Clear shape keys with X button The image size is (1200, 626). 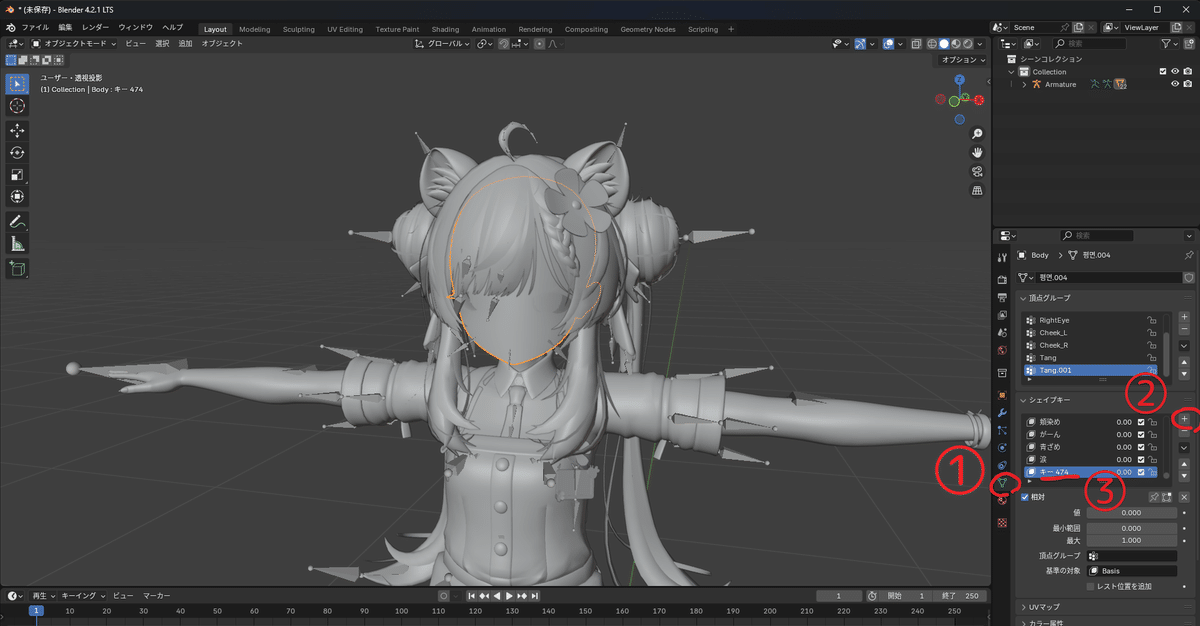1184,497
